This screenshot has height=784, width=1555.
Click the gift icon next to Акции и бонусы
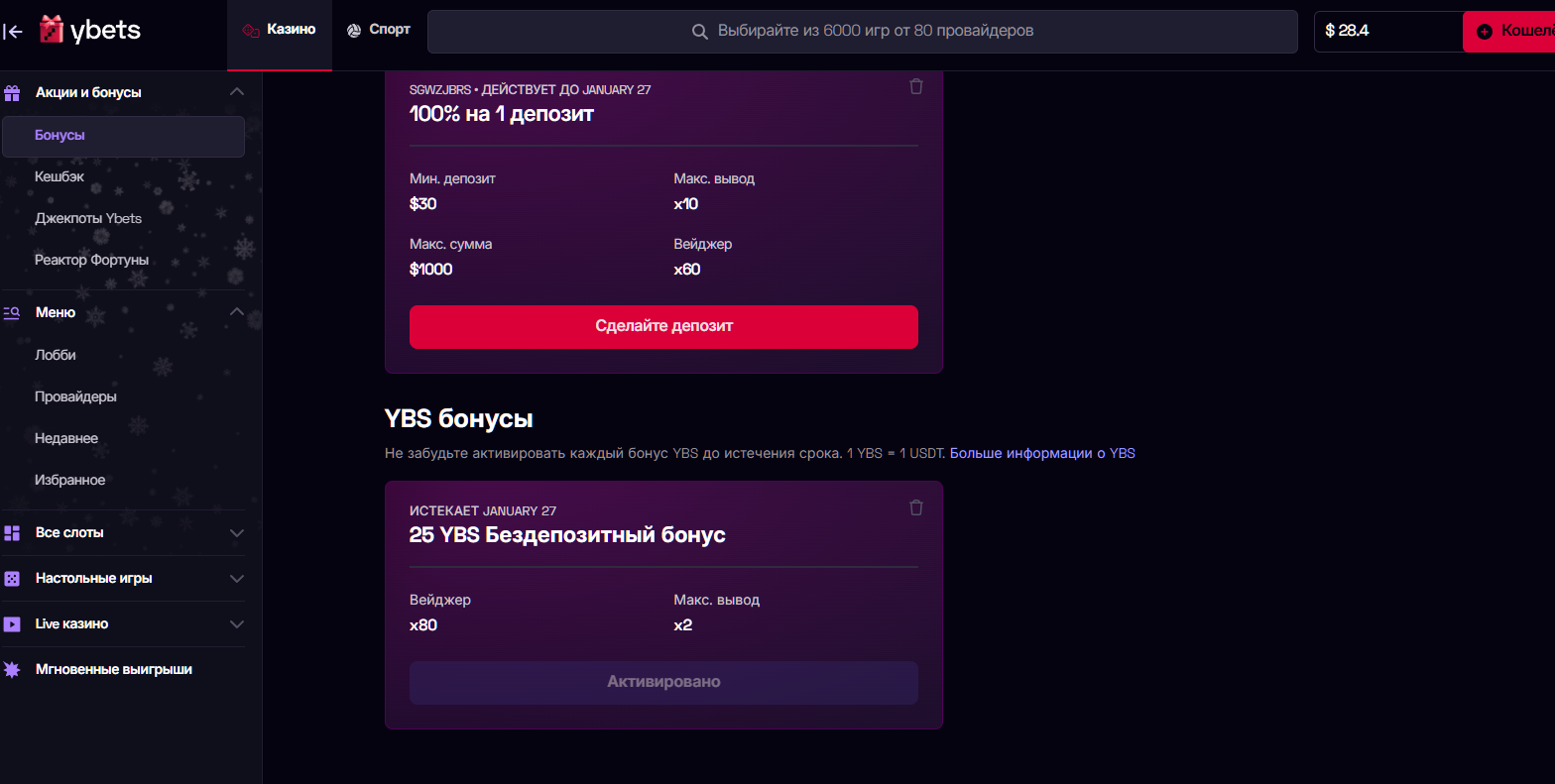(x=12, y=93)
